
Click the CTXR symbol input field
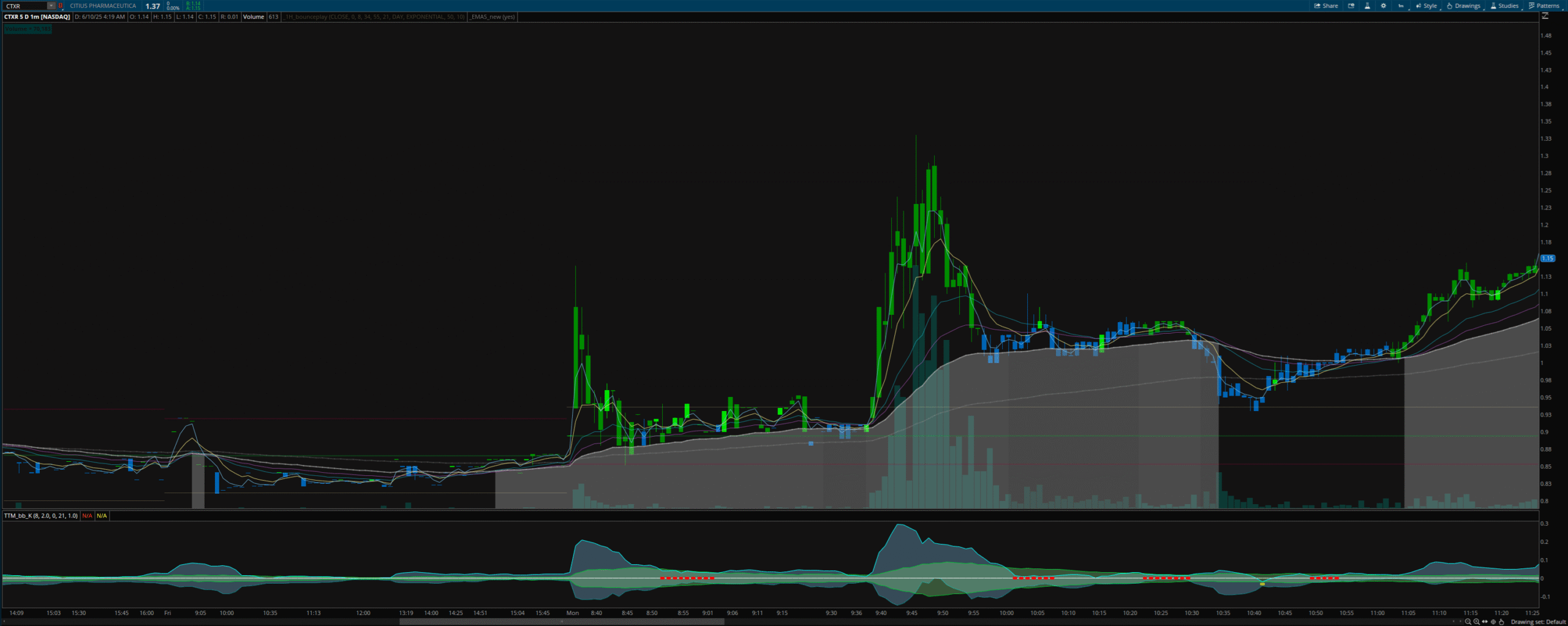tap(26, 6)
